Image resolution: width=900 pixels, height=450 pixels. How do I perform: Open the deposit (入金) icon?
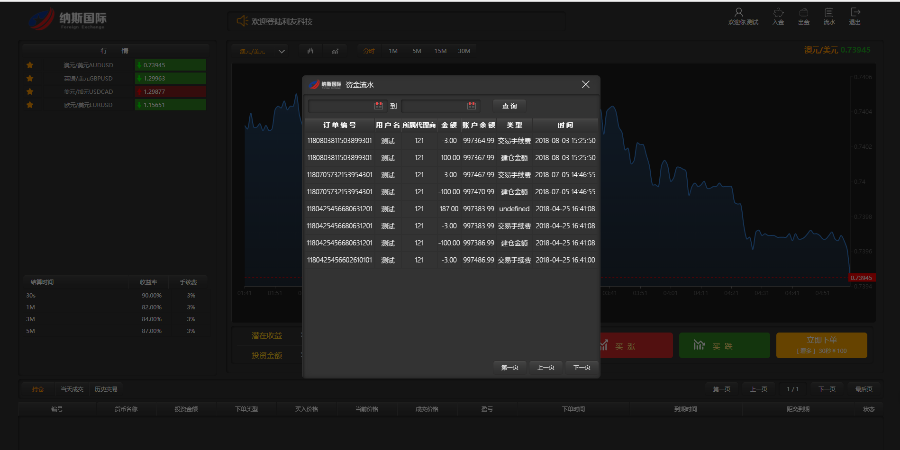[777, 15]
